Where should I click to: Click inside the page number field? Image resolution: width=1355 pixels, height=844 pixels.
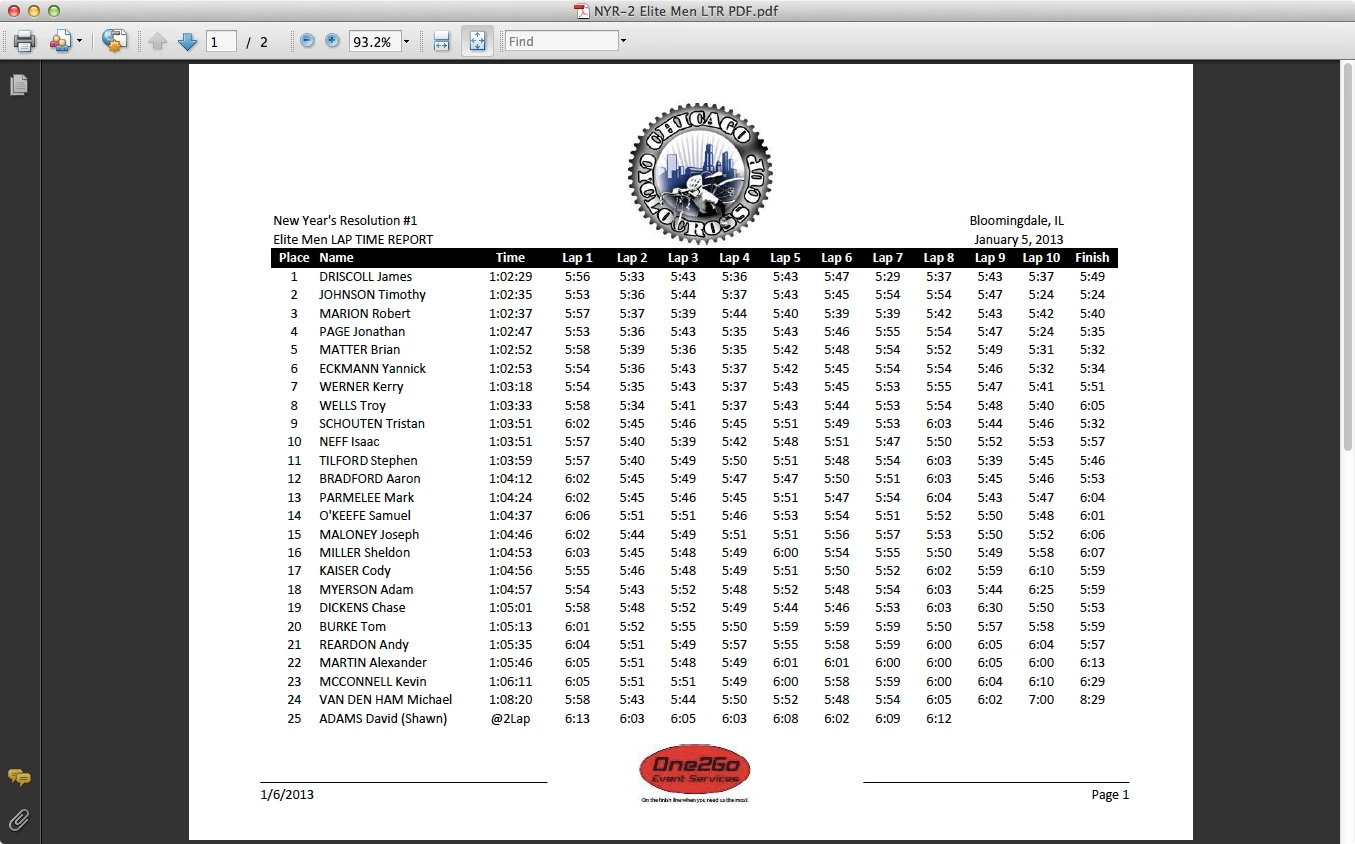(221, 41)
